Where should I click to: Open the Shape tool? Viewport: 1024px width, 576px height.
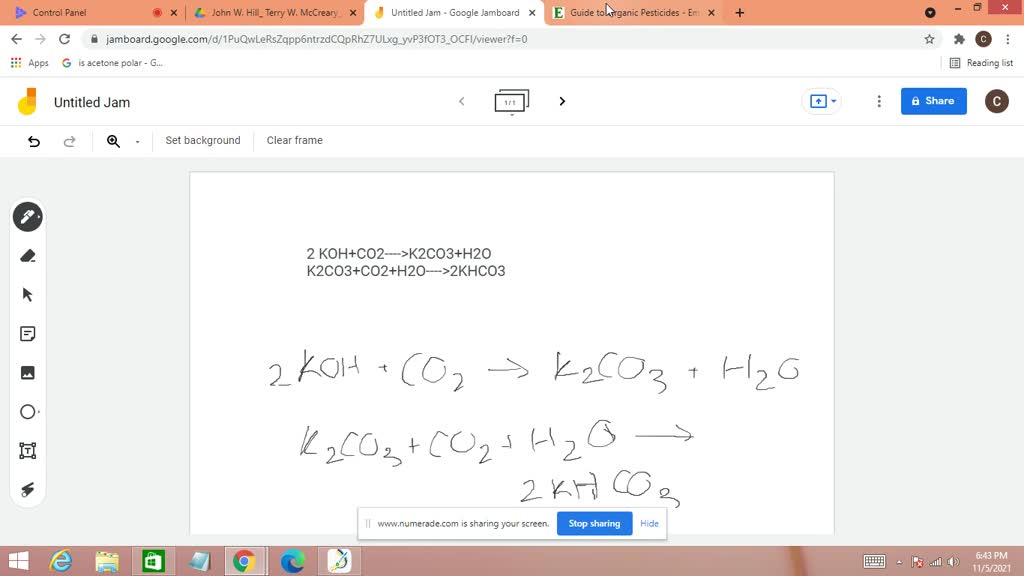[27, 411]
